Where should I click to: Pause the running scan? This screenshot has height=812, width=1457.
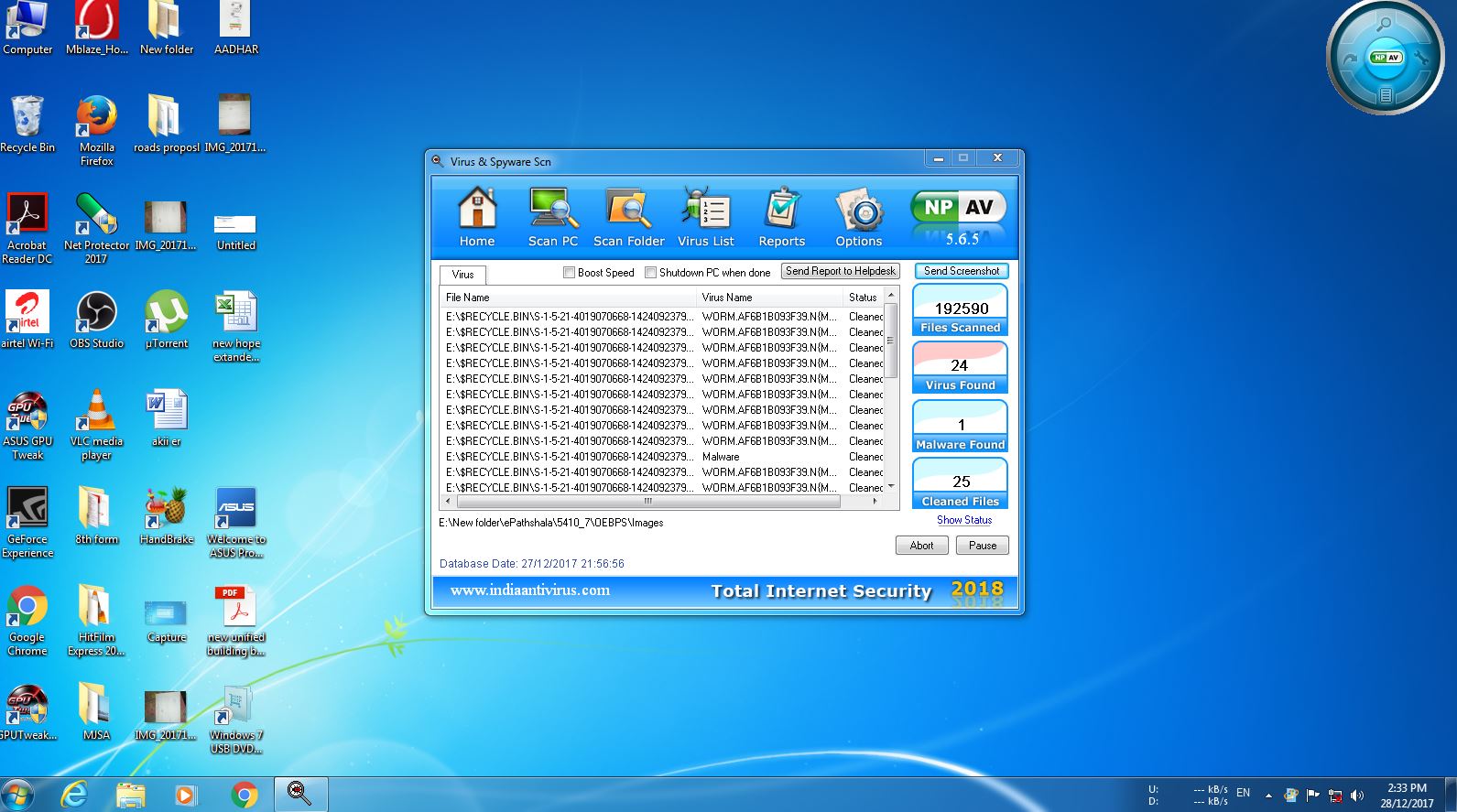[983, 546]
